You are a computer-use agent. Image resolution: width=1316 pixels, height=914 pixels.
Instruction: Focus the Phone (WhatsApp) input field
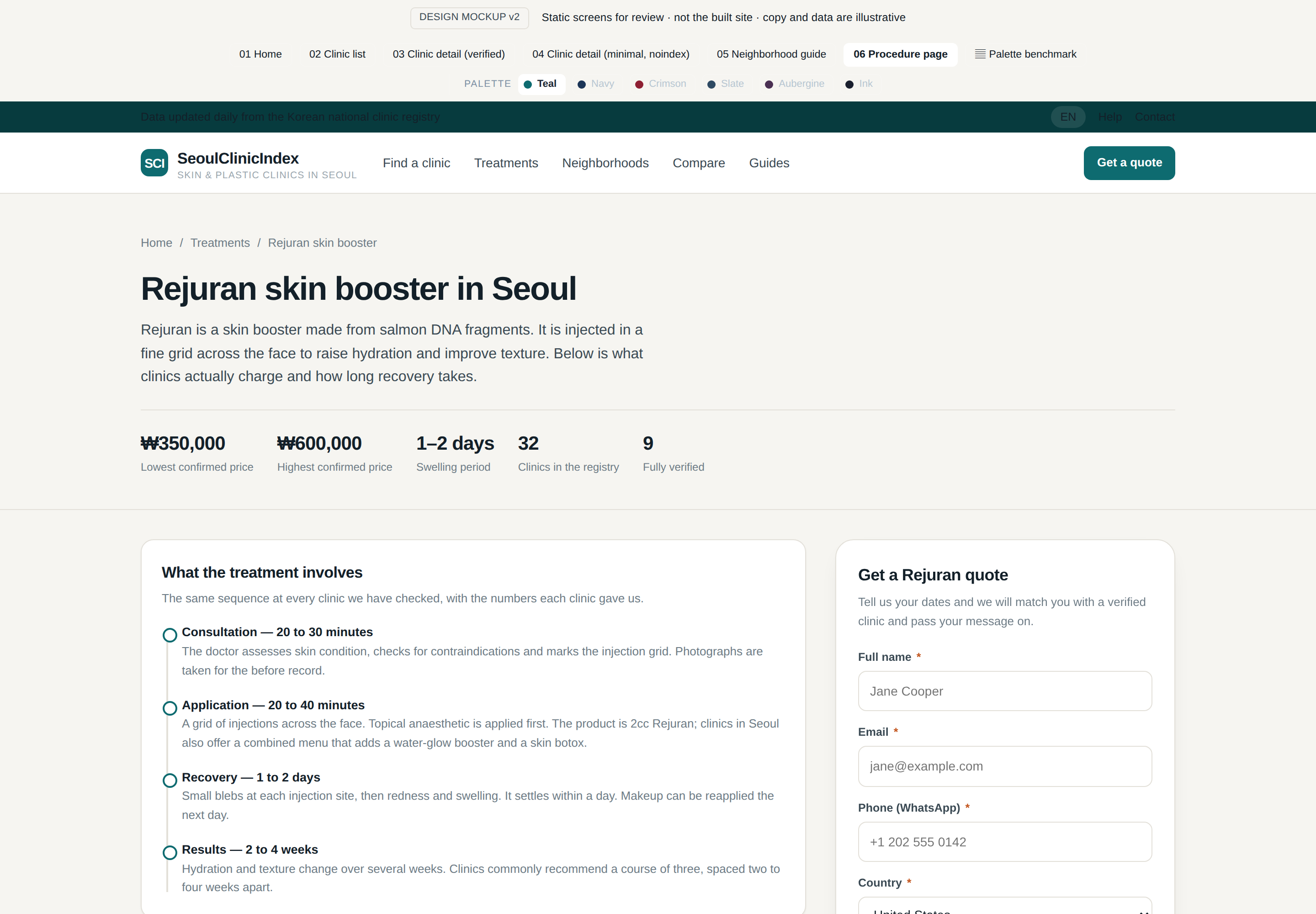[1005, 842]
